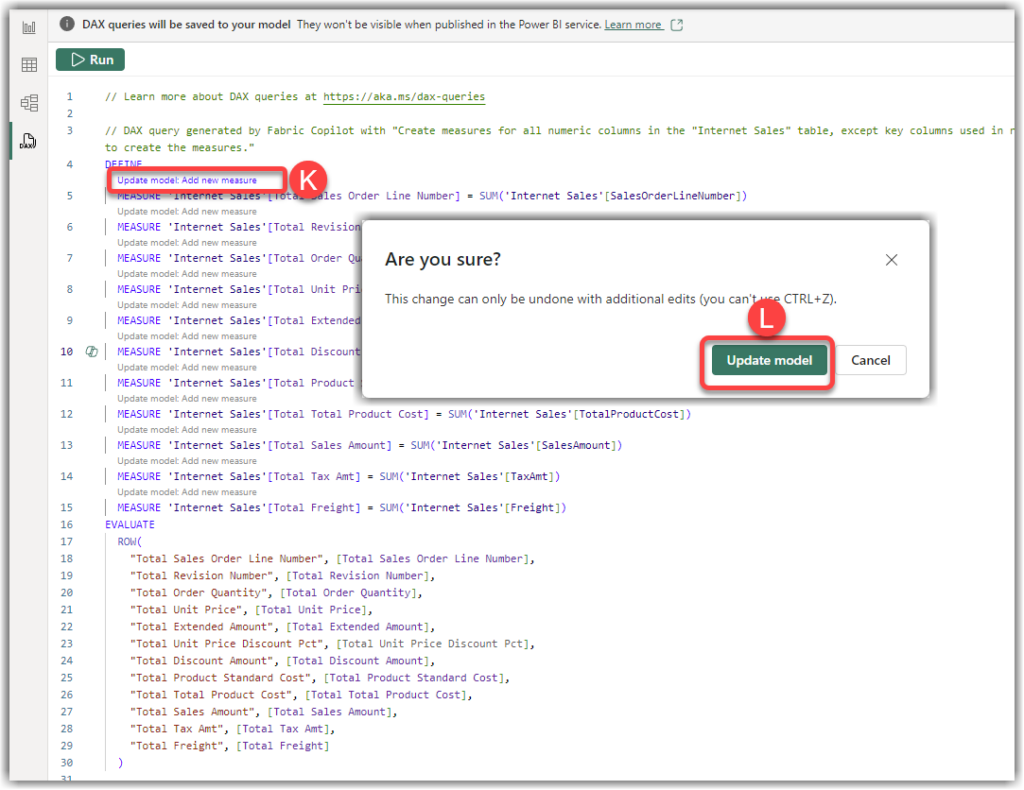Close the Are you sure dialog
Screen dimensions: 1024x790
(891, 260)
